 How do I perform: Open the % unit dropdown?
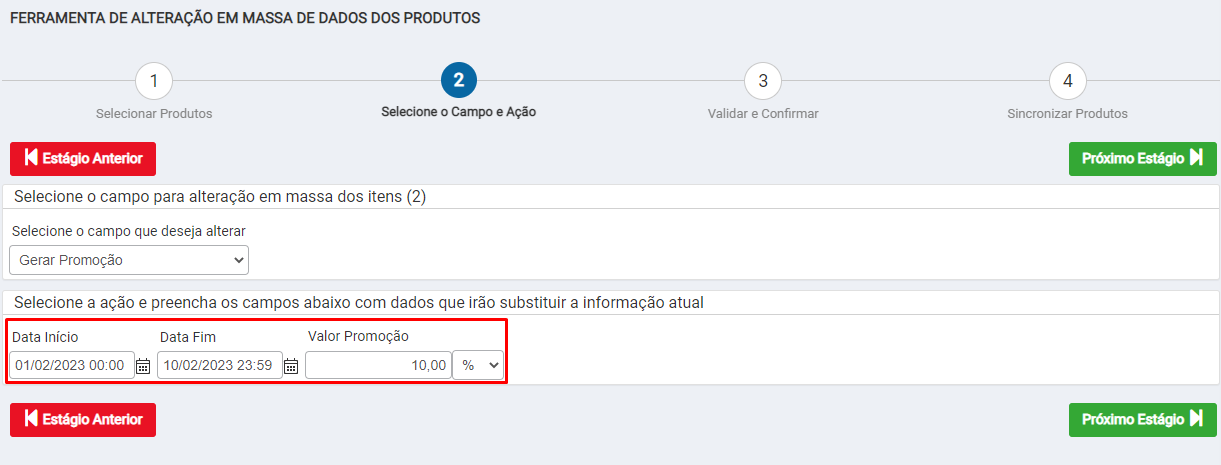478,365
